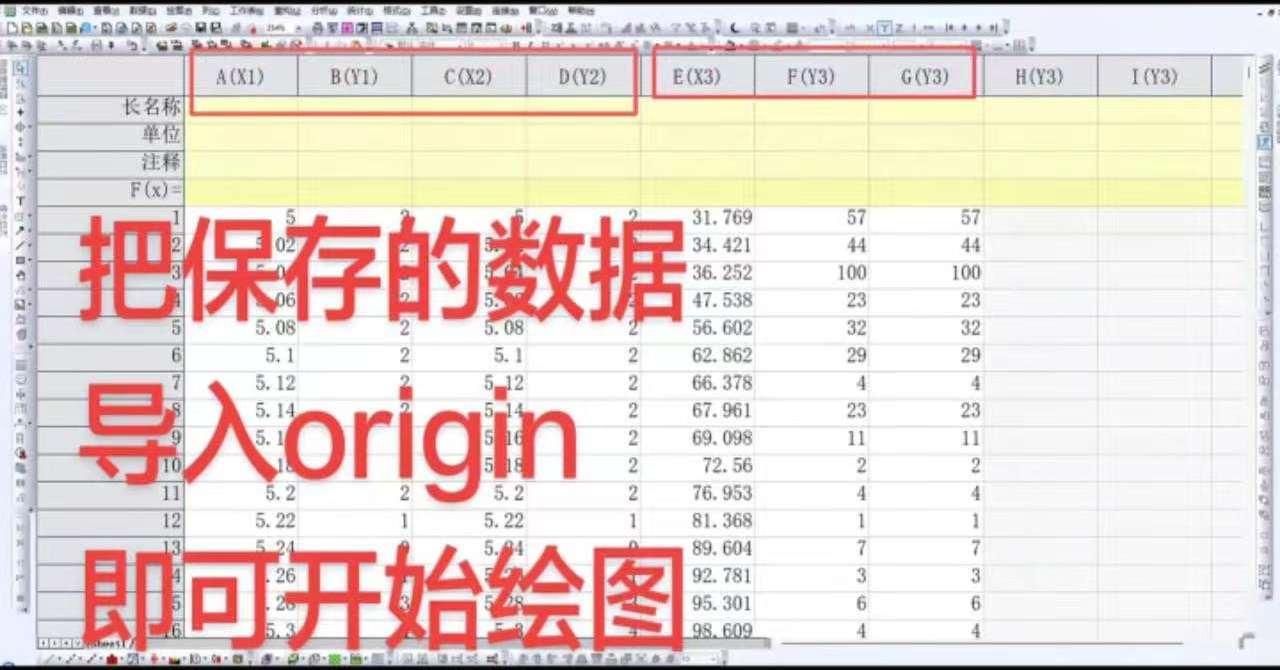Click value 5.22 in column C(X2)

coord(469,521)
